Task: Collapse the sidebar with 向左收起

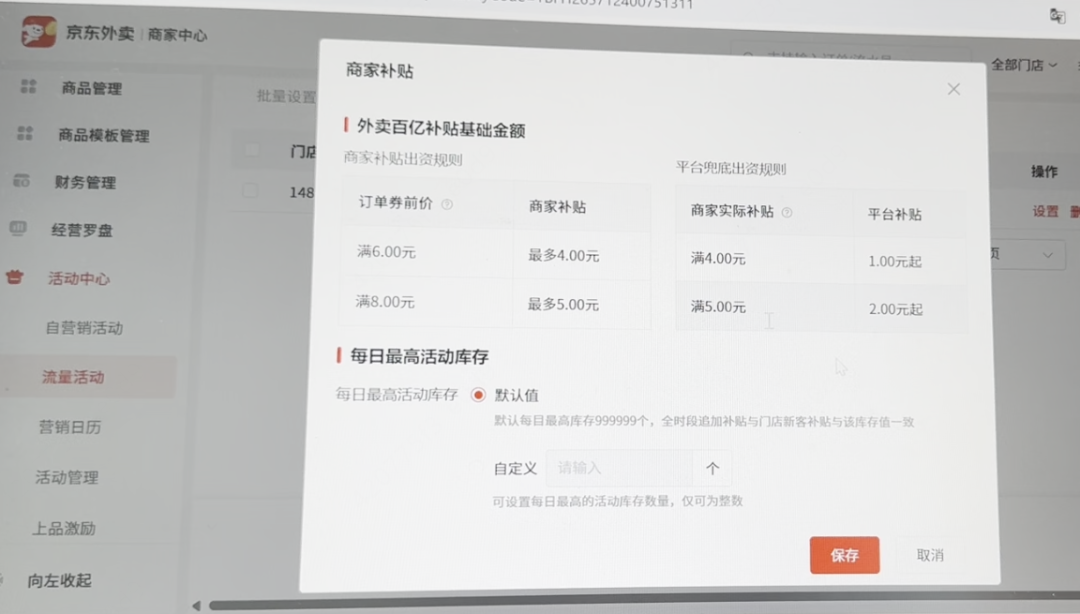Action: (x=59, y=580)
